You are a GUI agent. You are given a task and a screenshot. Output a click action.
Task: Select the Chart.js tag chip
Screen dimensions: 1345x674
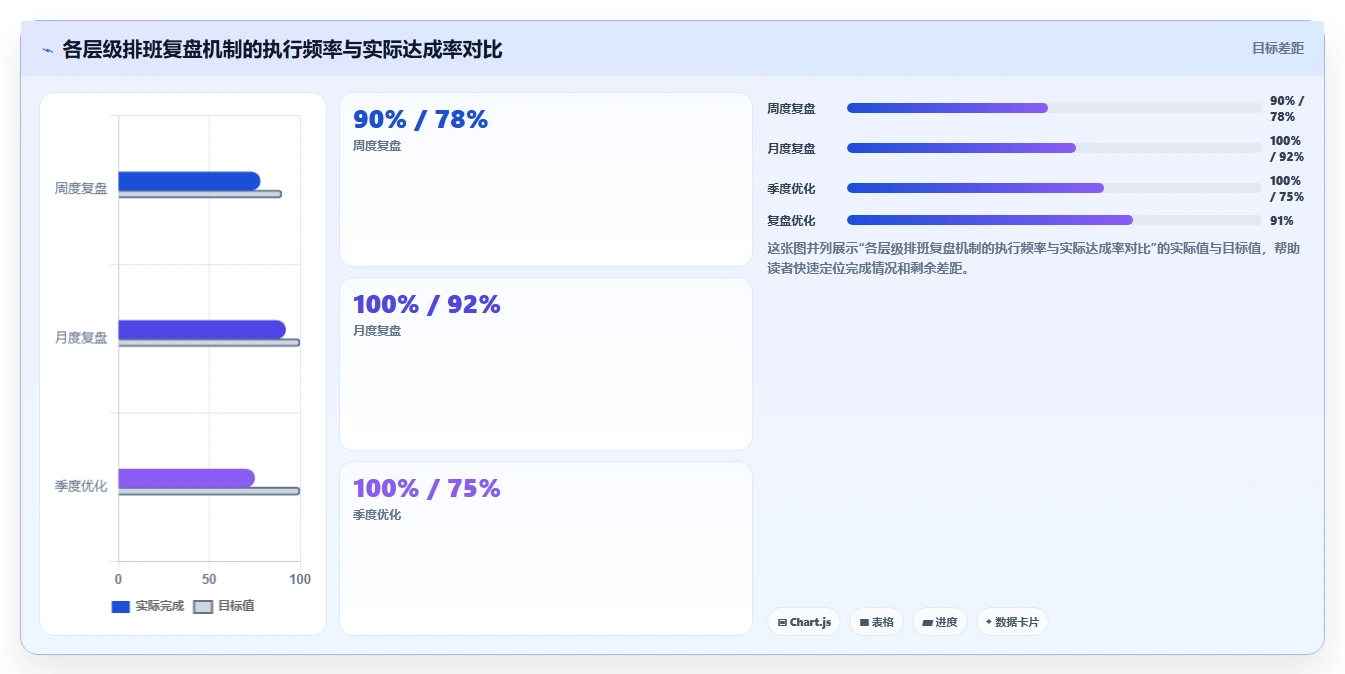click(x=804, y=622)
